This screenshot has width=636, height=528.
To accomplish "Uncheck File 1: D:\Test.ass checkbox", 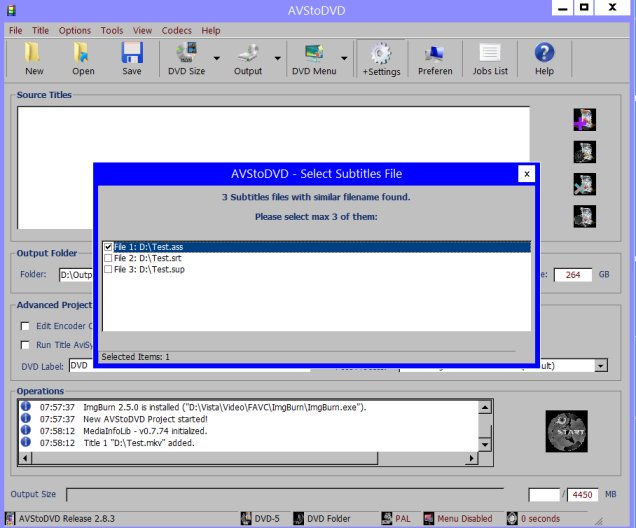I will 108,247.
